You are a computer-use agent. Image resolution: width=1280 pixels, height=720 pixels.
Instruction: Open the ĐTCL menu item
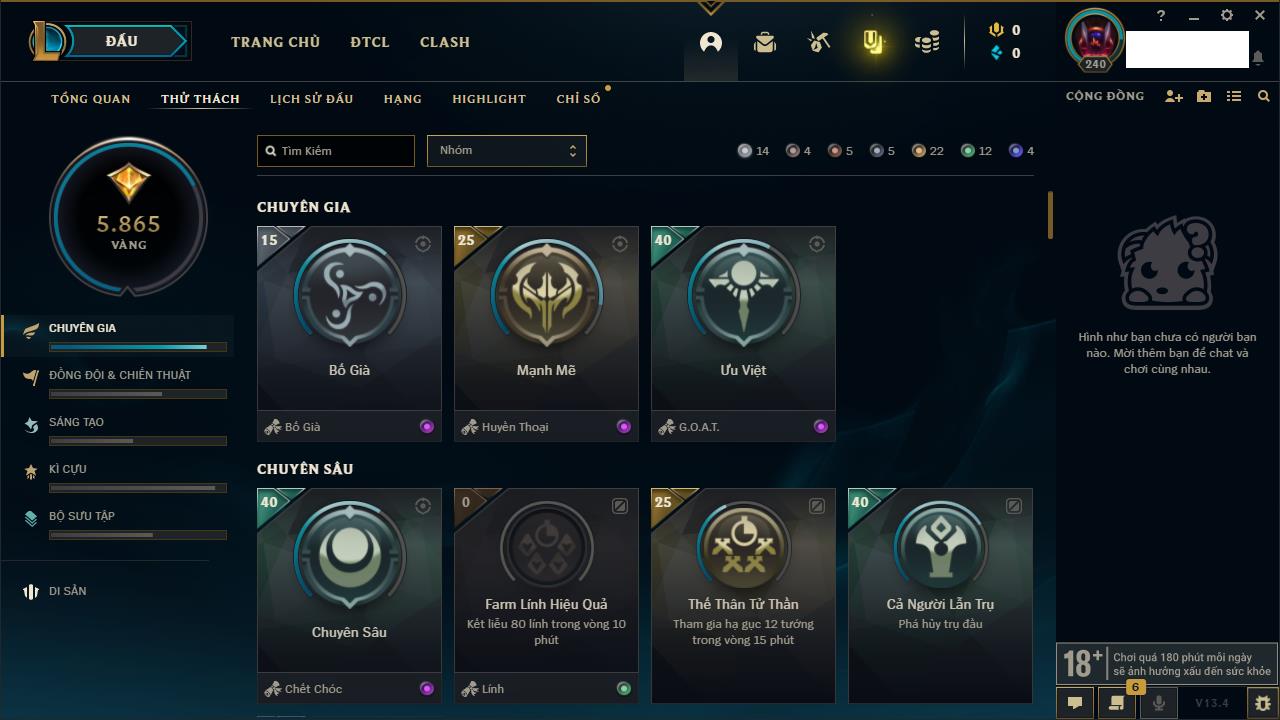[x=370, y=42]
